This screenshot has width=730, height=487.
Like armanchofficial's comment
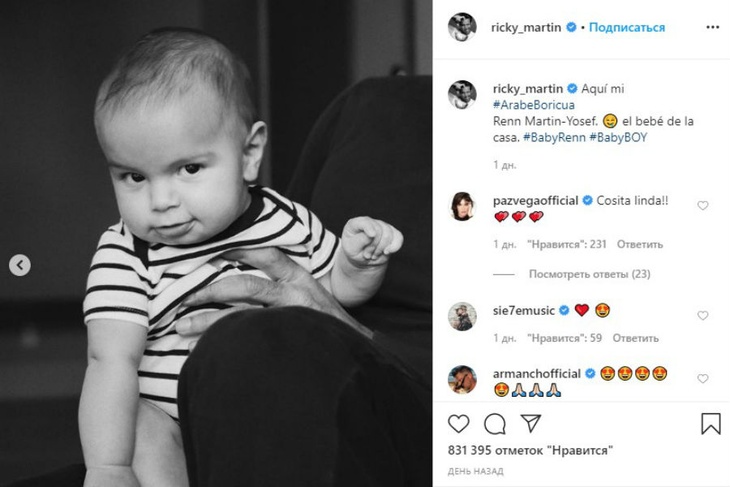(x=703, y=379)
